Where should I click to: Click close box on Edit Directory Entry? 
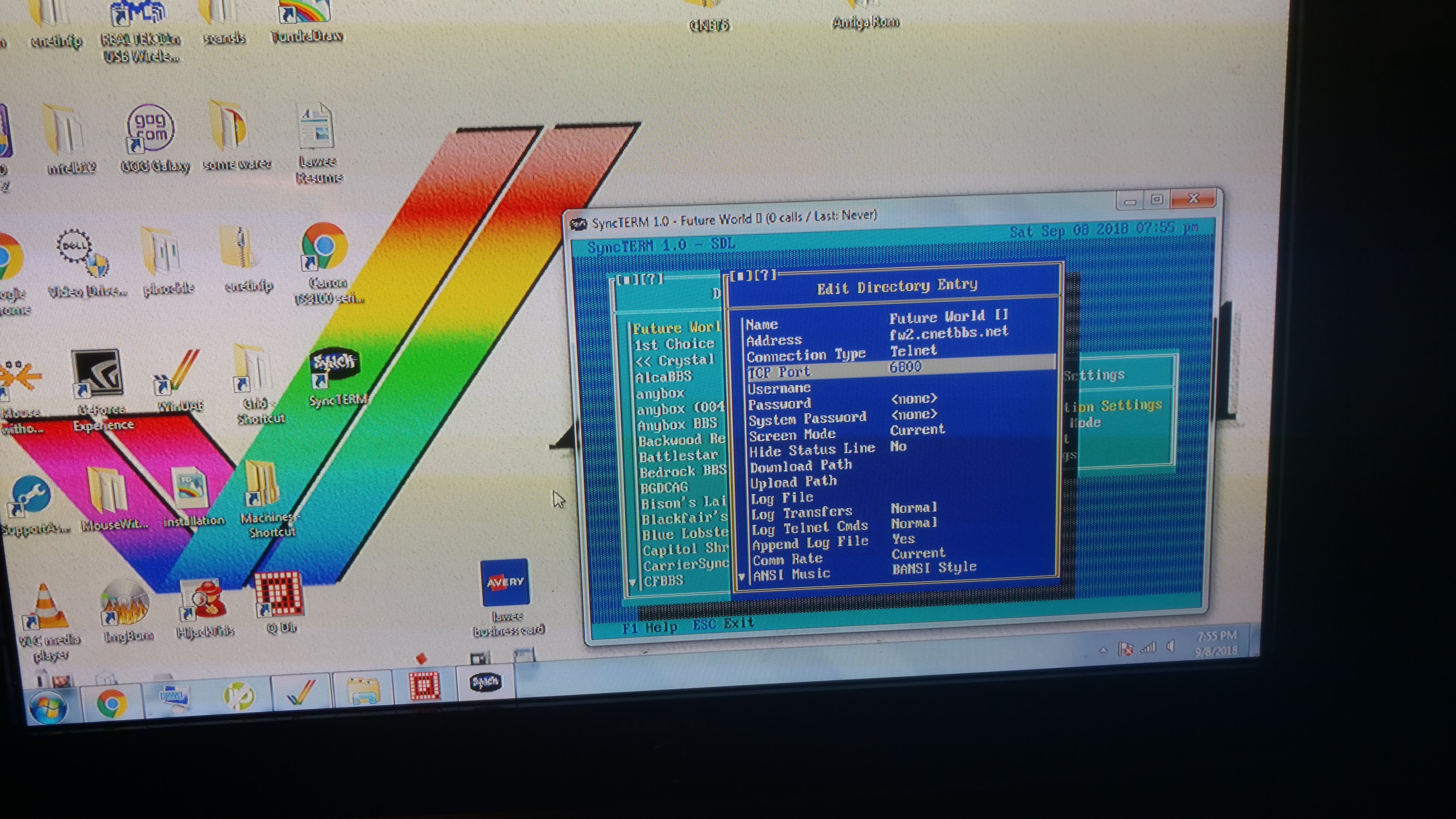click(x=741, y=276)
